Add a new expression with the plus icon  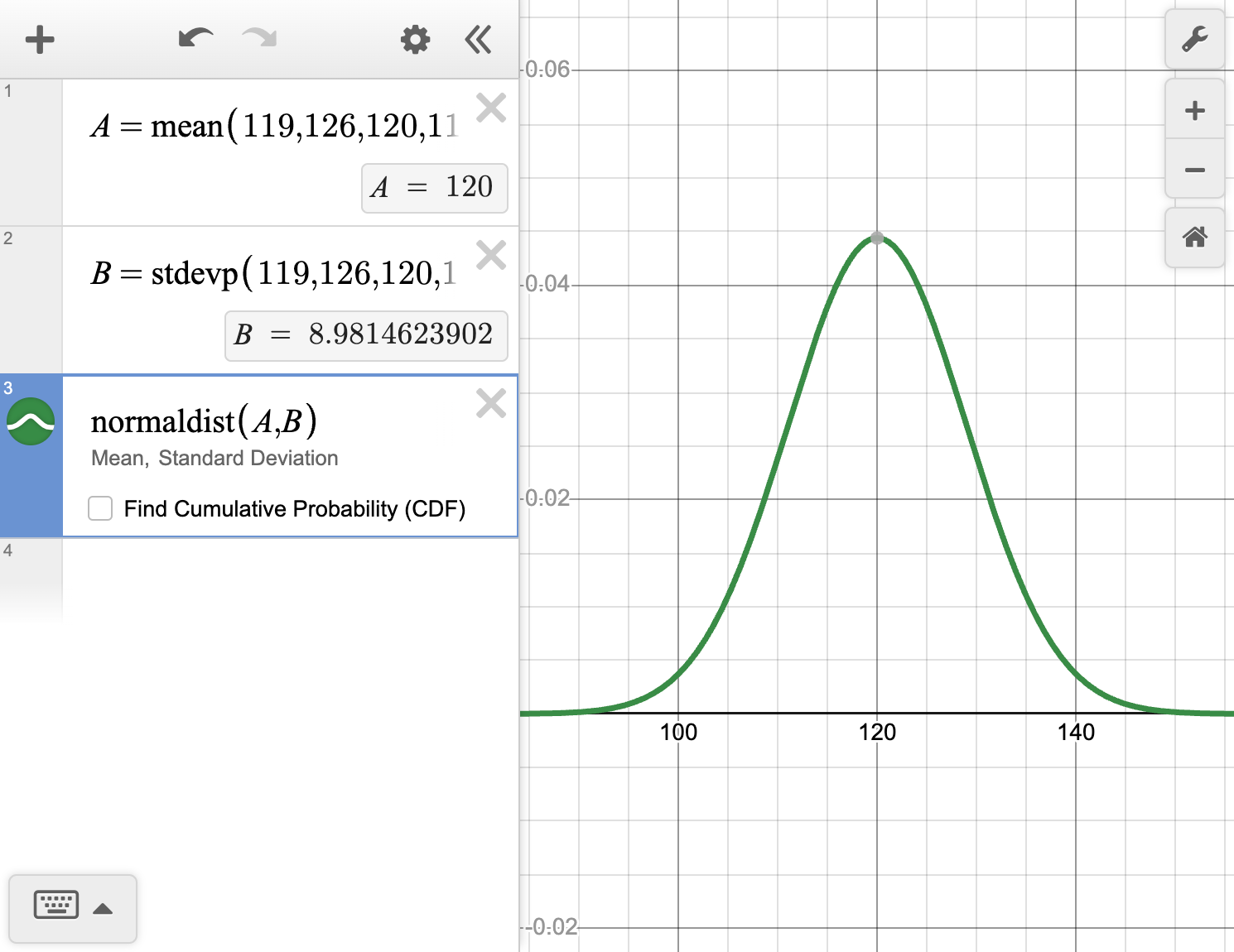[39, 39]
